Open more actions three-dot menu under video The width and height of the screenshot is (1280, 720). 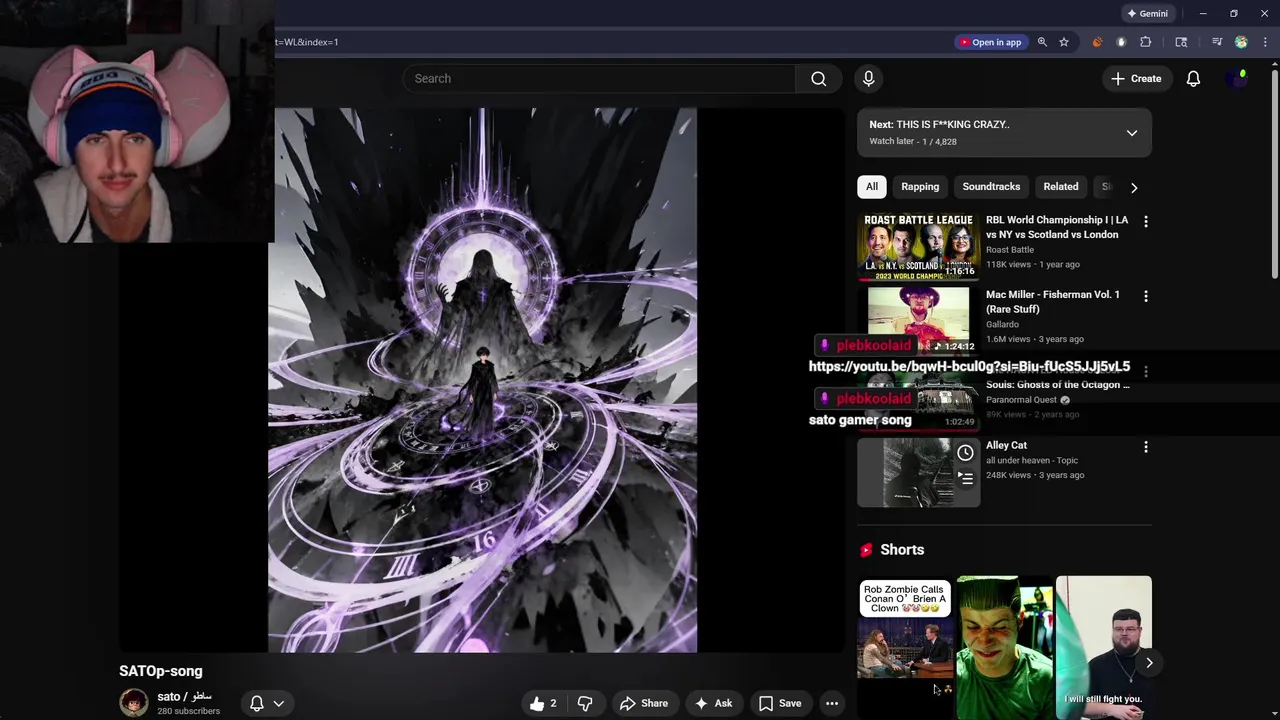(x=832, y=704)
